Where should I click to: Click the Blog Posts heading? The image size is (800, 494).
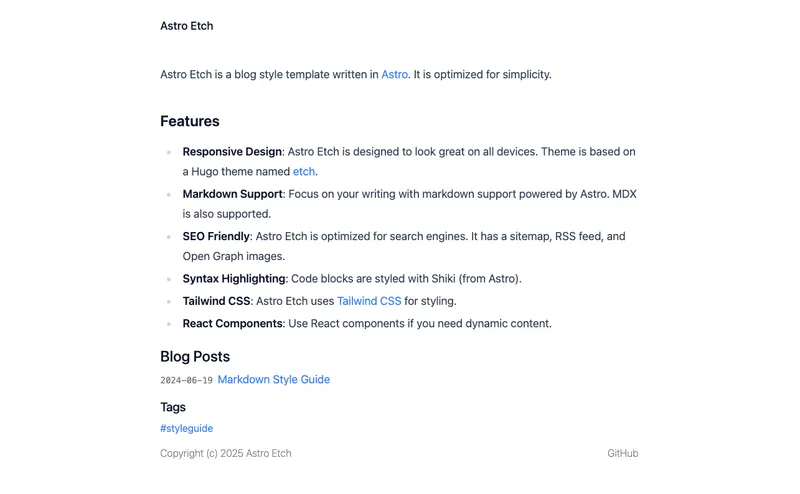194,356
